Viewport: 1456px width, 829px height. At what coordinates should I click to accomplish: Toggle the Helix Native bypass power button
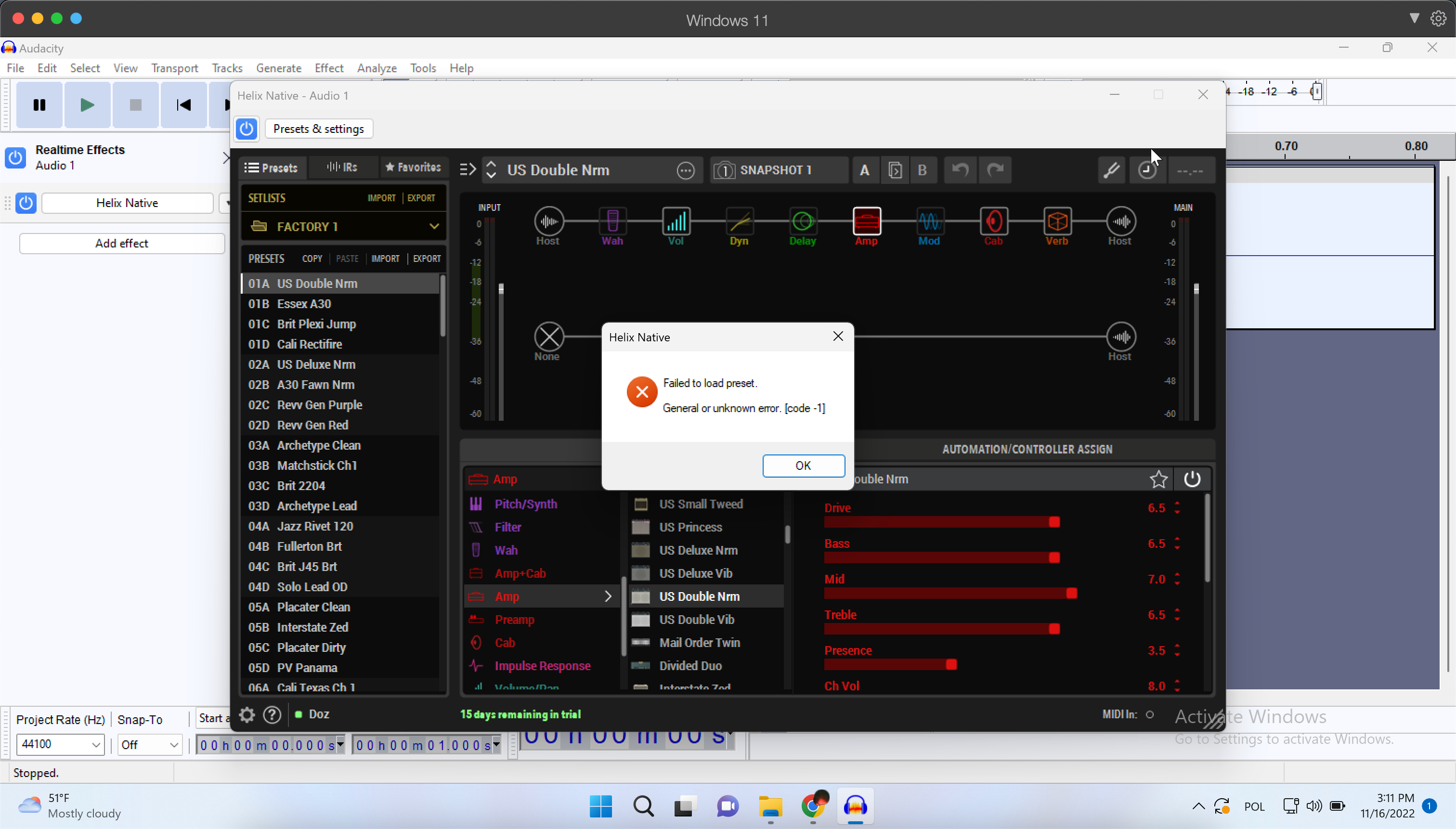pos(246,129)
